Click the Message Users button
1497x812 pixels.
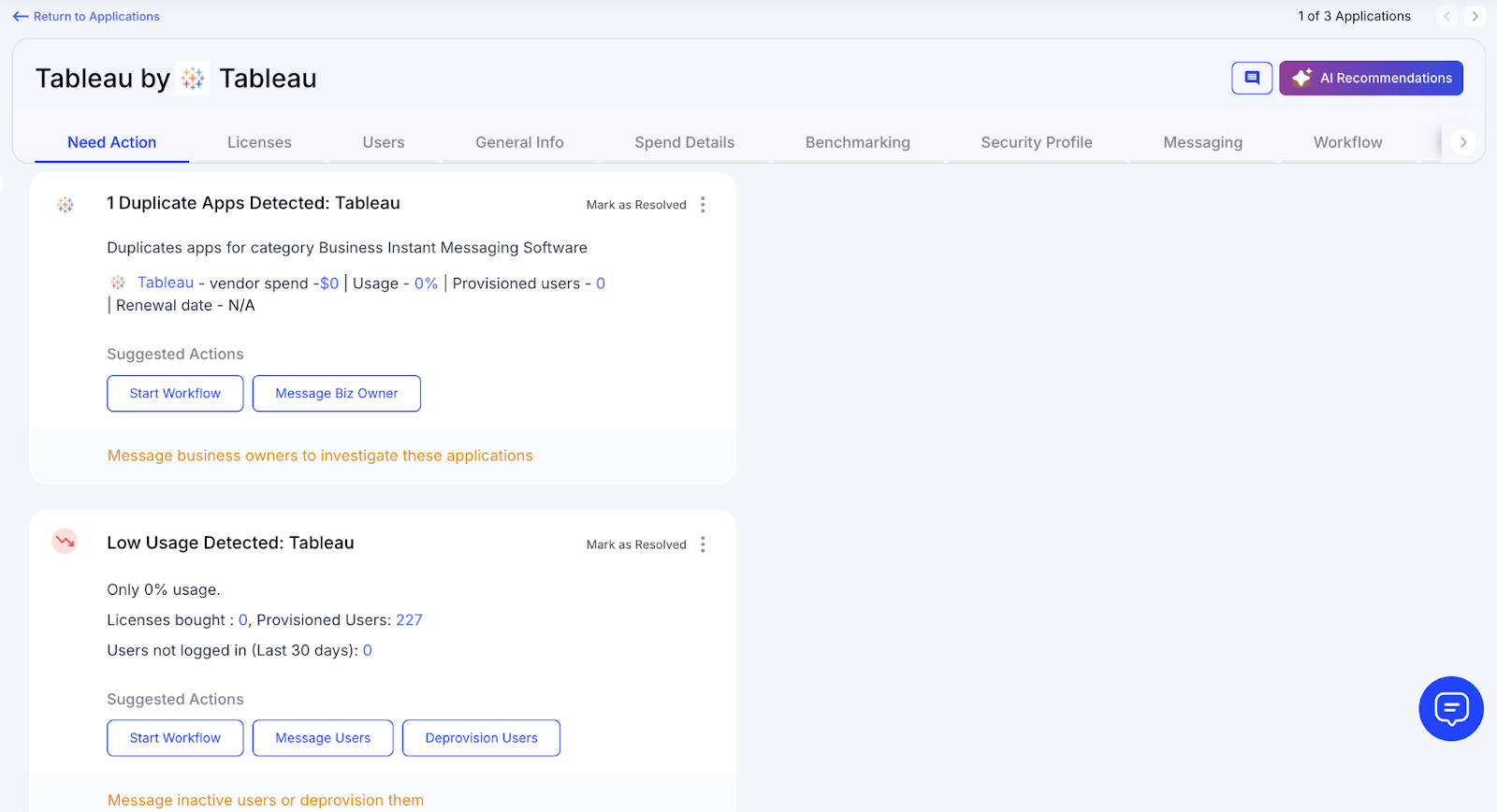[323, 738]
